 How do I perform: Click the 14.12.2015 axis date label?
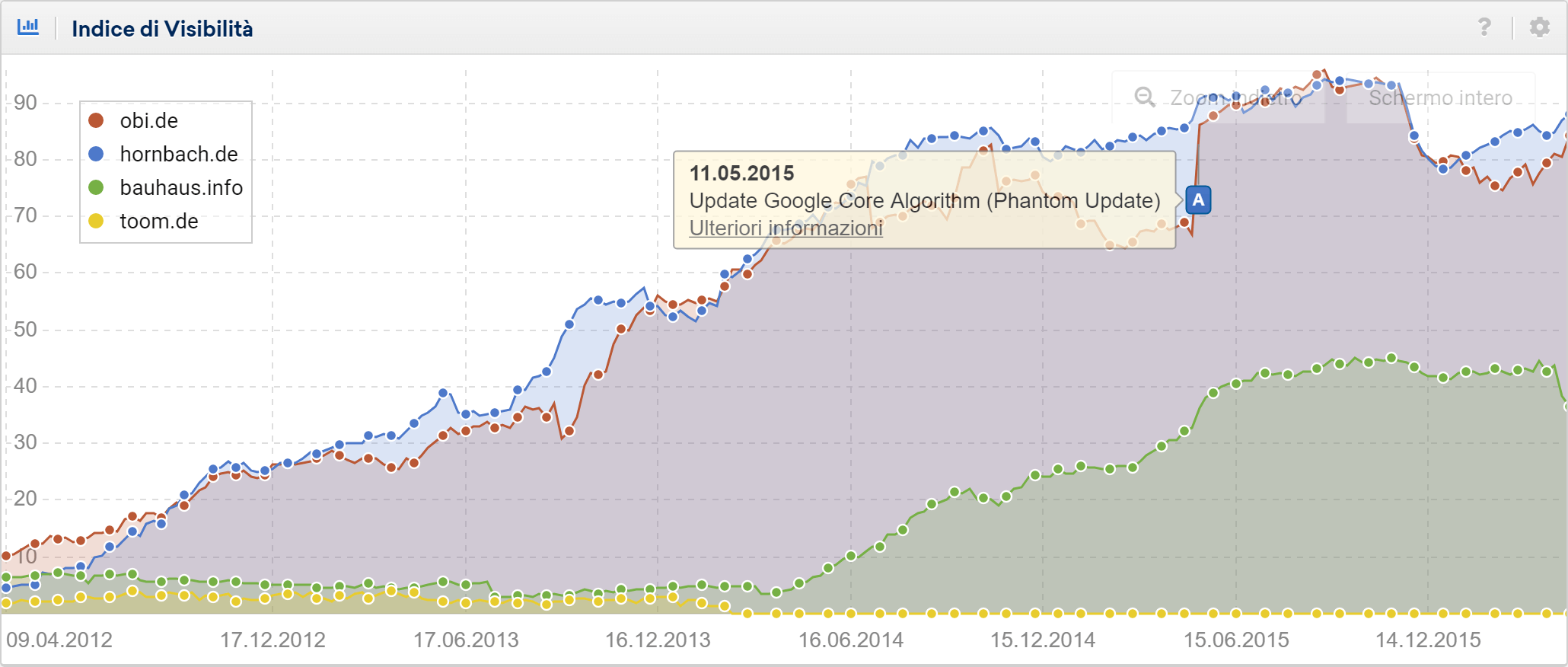coord(1428,640)
